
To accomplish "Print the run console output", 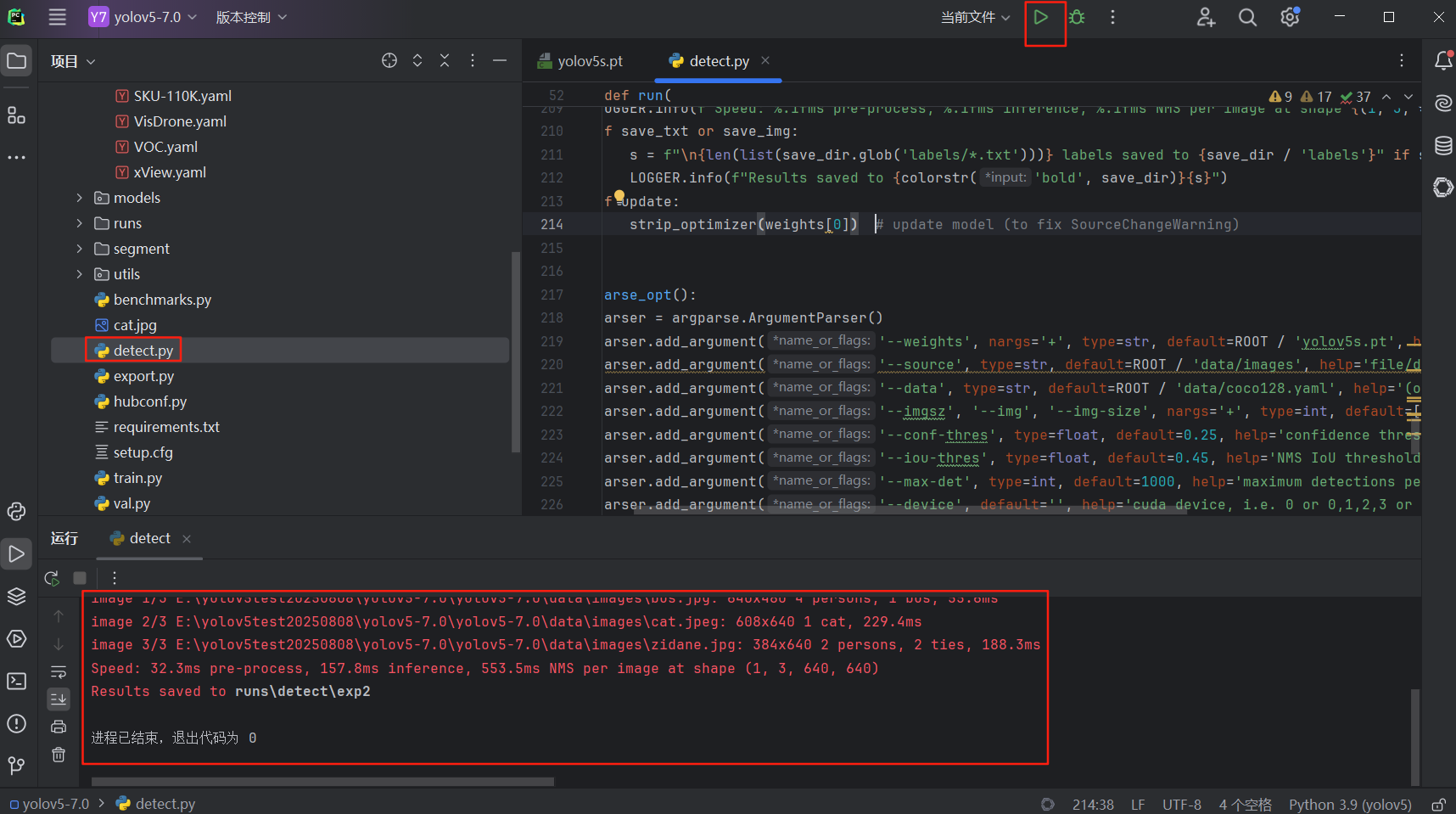I will click(59, 727).
